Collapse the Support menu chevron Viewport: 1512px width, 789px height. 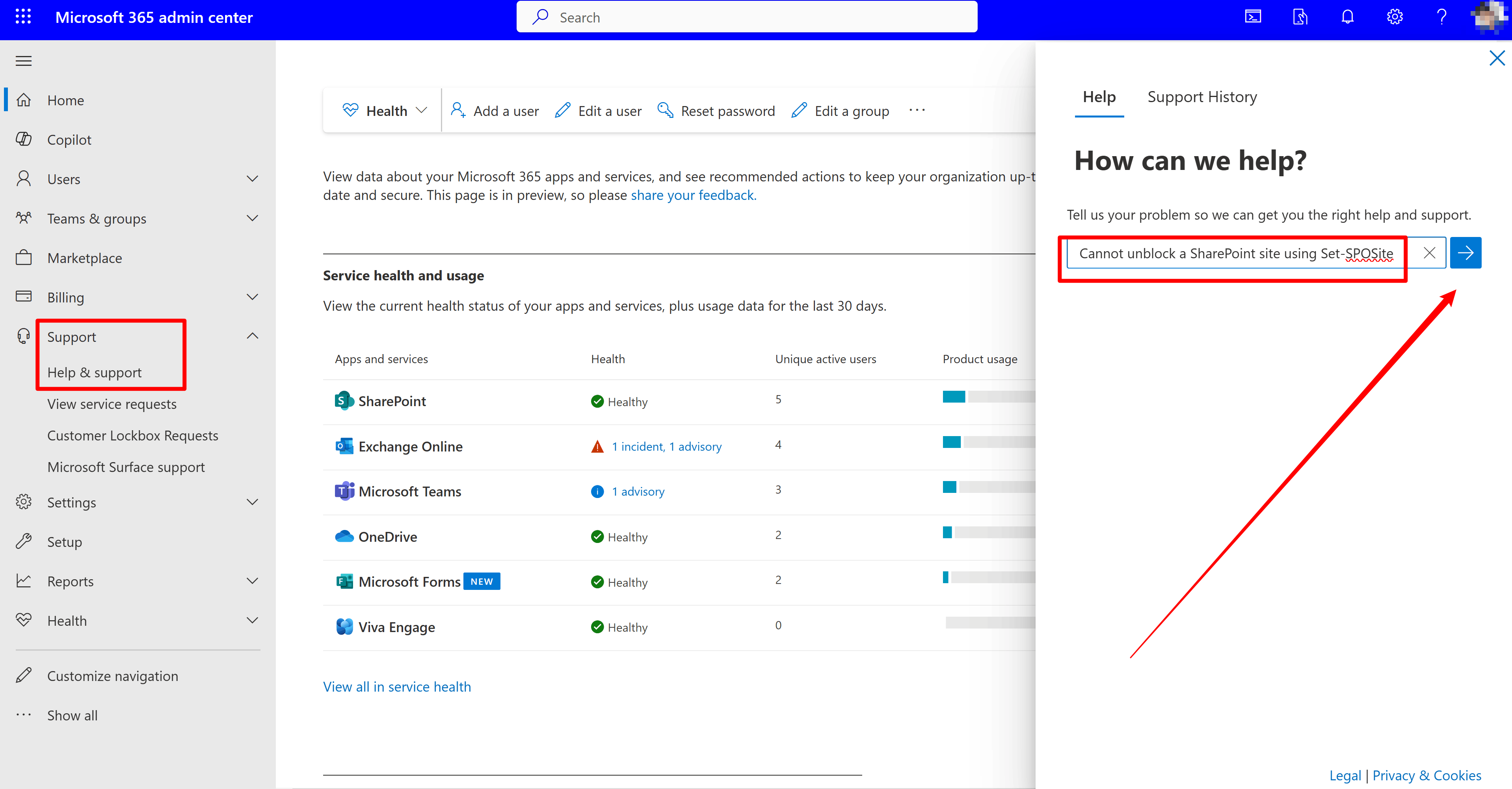pyautogui.click(x=252, y=336)
